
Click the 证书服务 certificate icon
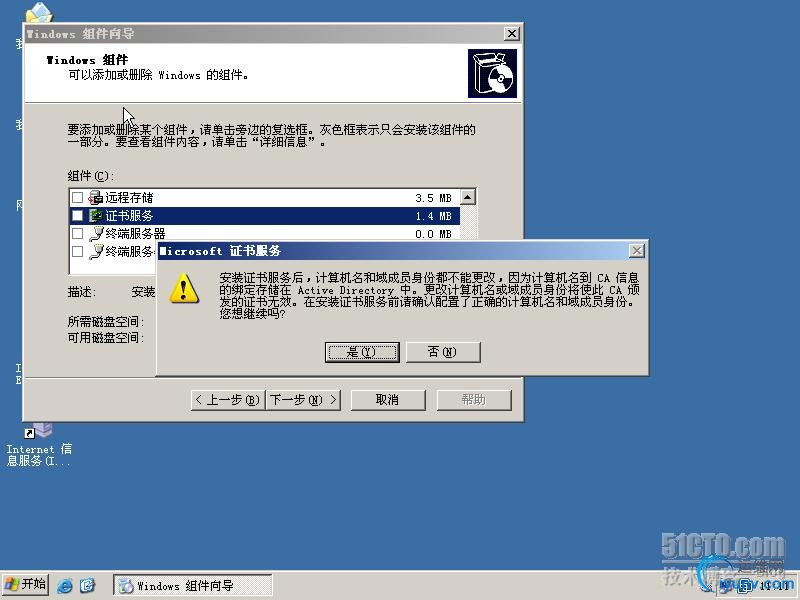pos(95,216)
